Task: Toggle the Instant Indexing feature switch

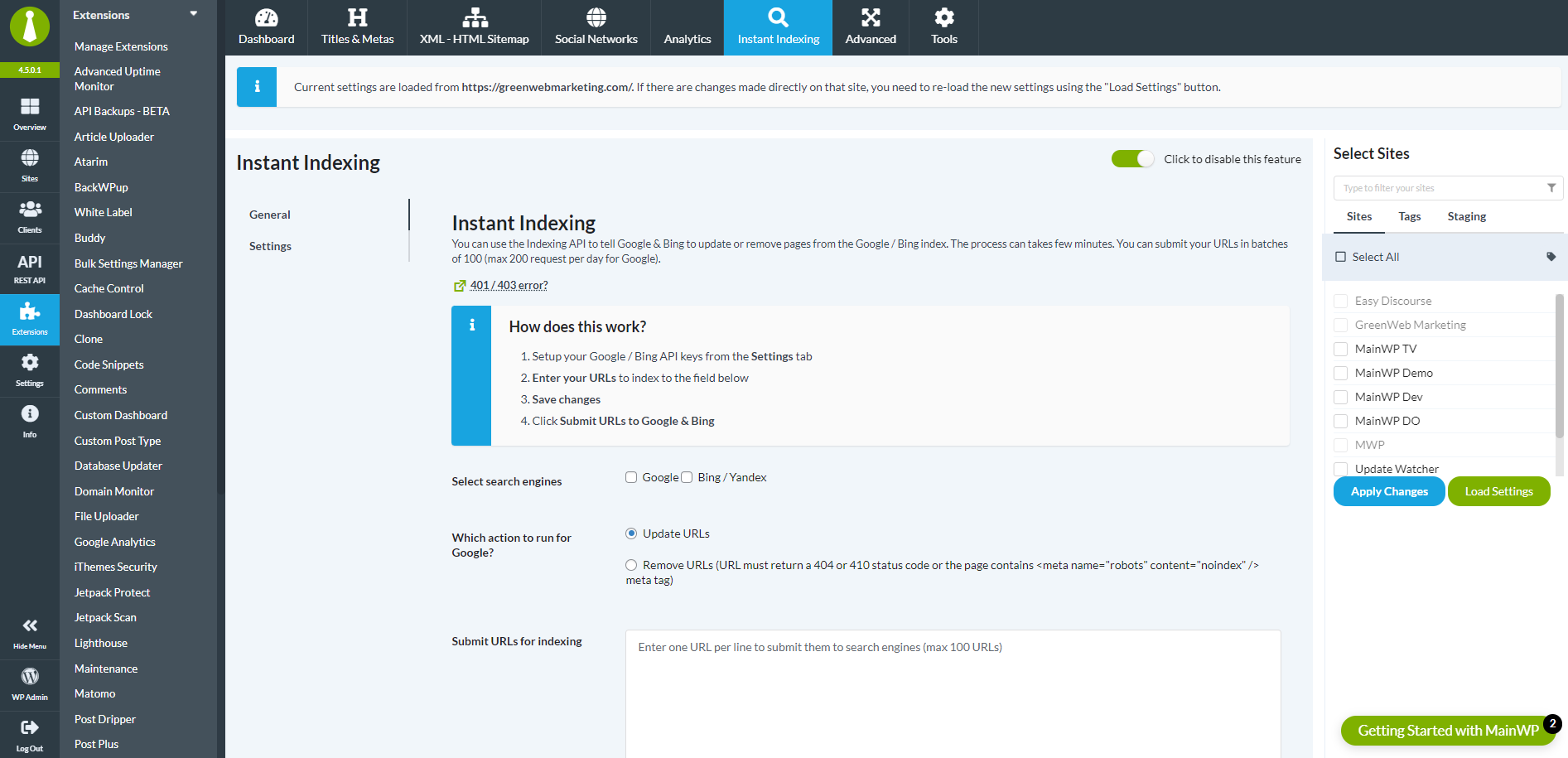Action: point(1132,159)
